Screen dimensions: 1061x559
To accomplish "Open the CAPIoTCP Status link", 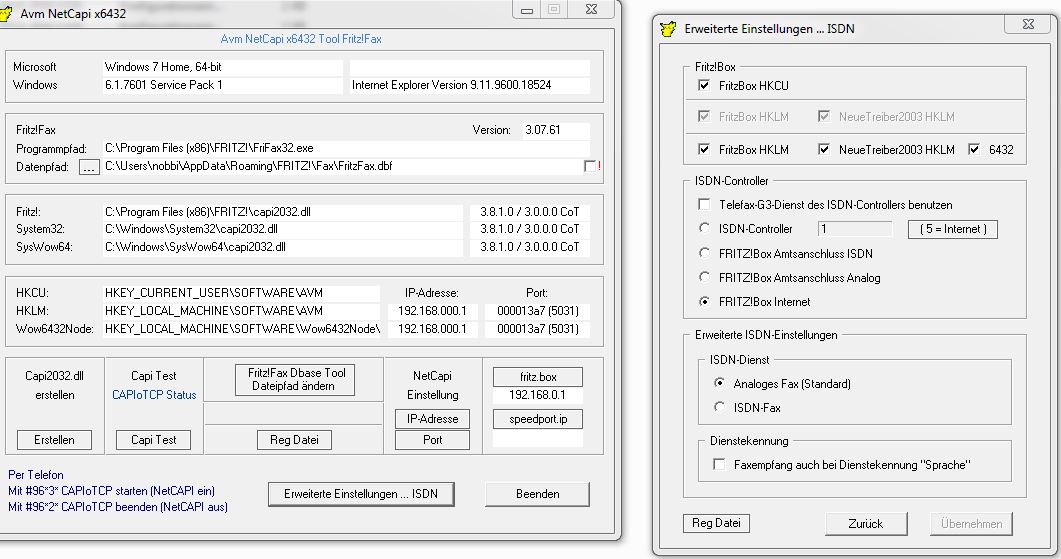I will tap(154, 395).
